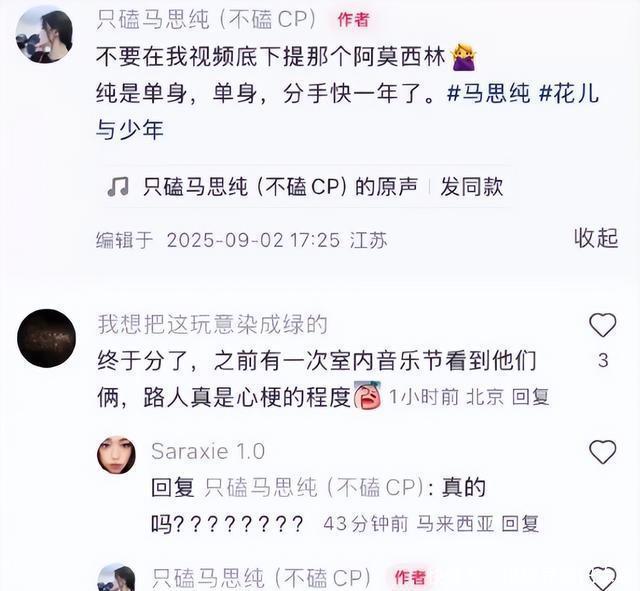Click the 发同款 button
The image size is (640, 591).
pos(472,187)
